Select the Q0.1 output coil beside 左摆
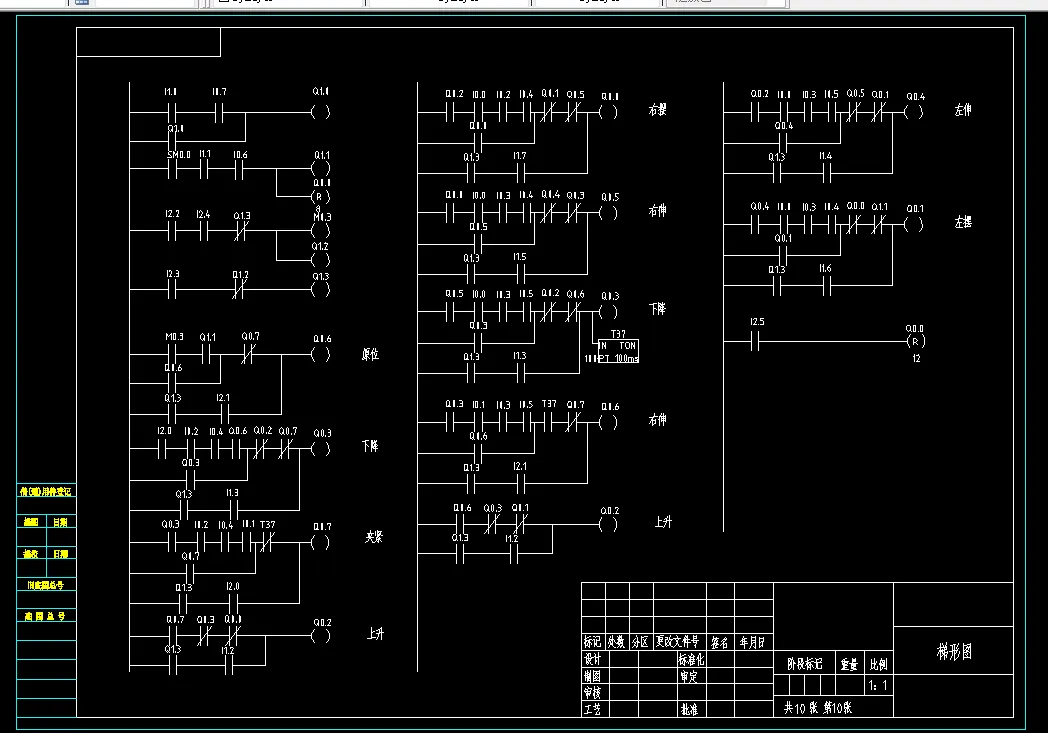This screenshot has height=733, width=1048. (914, 225)
